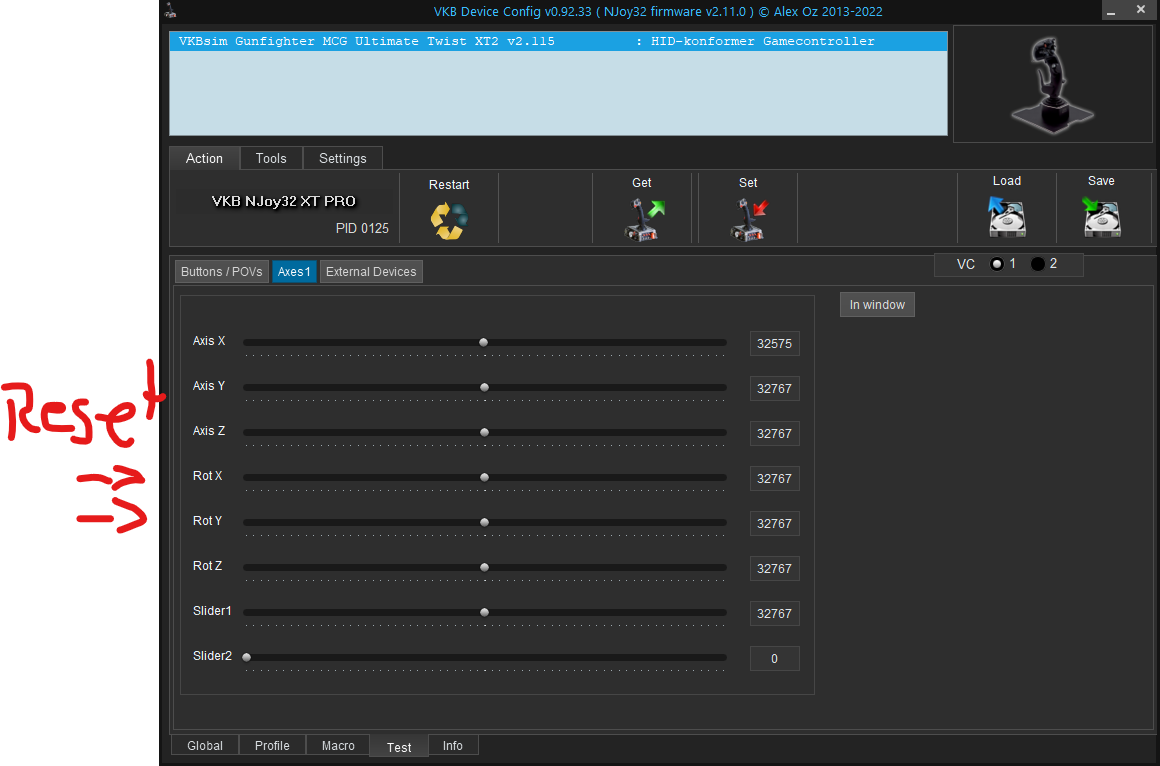Open the Profile bottom tab
The height and width of the screenshot is (766, 1160).
(272, 745)
